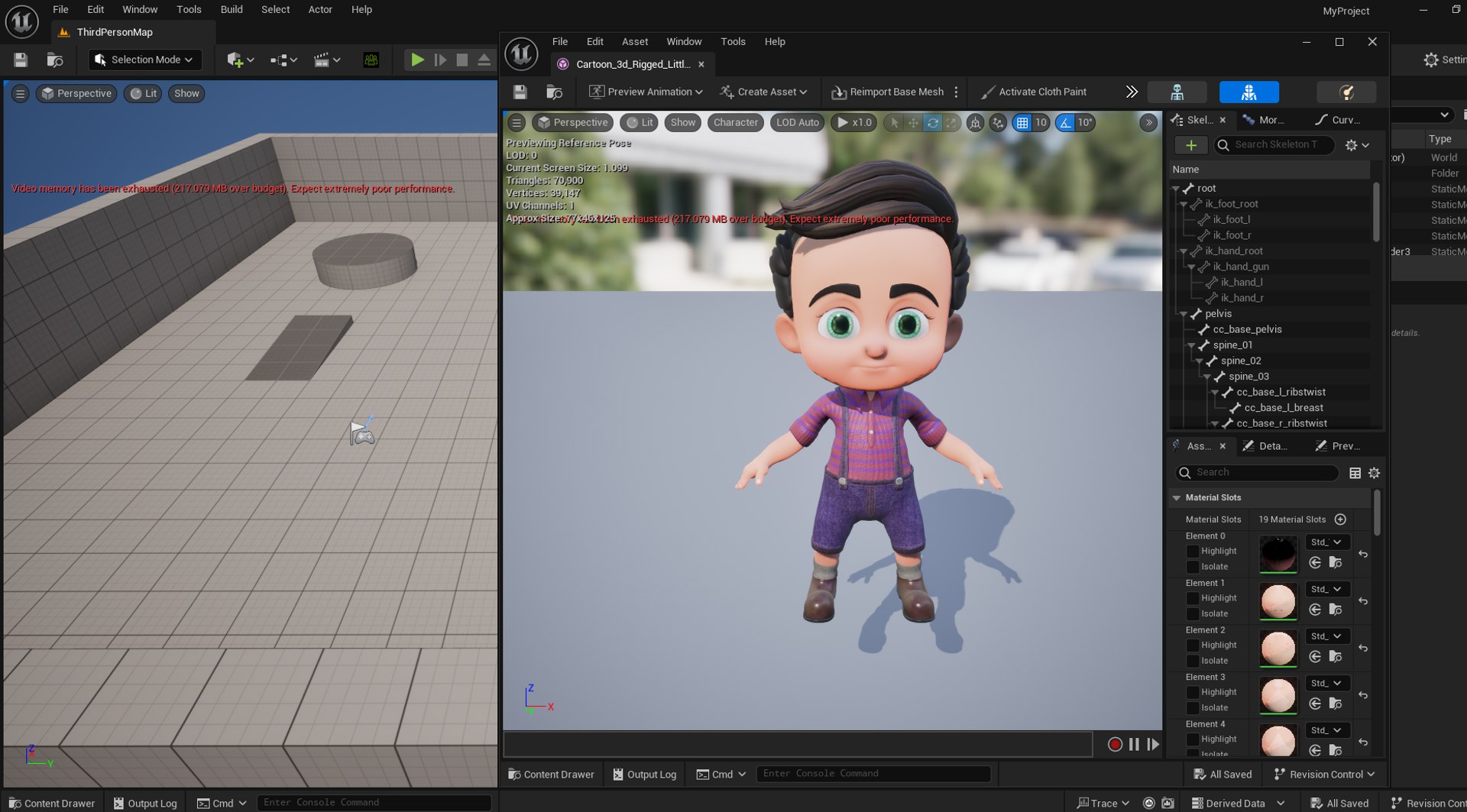
Task: Click Activate Cloth Paint button
Action: (x=1035, y=92)
